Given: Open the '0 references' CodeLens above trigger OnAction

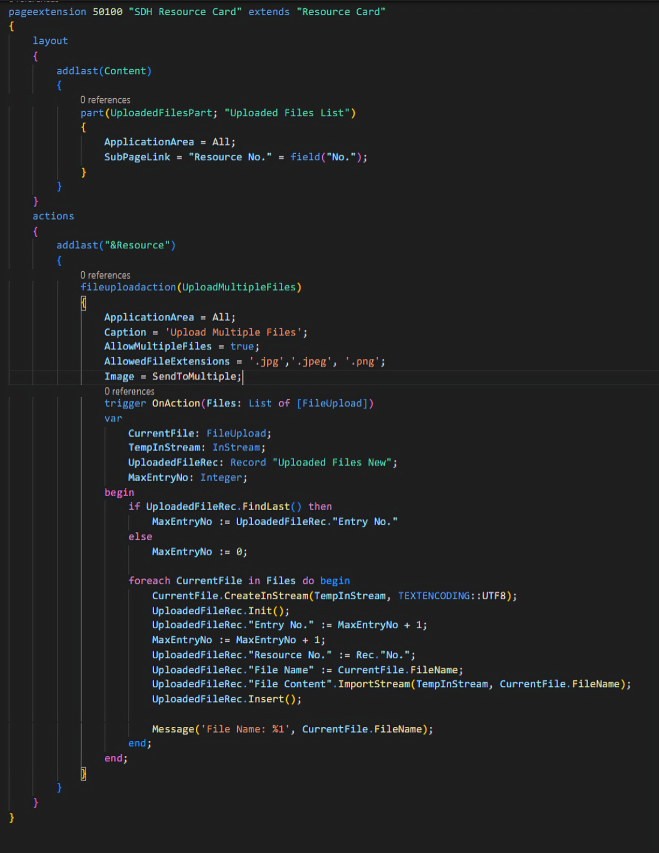Looking at the screenshot, I should [x=129, y=392].
